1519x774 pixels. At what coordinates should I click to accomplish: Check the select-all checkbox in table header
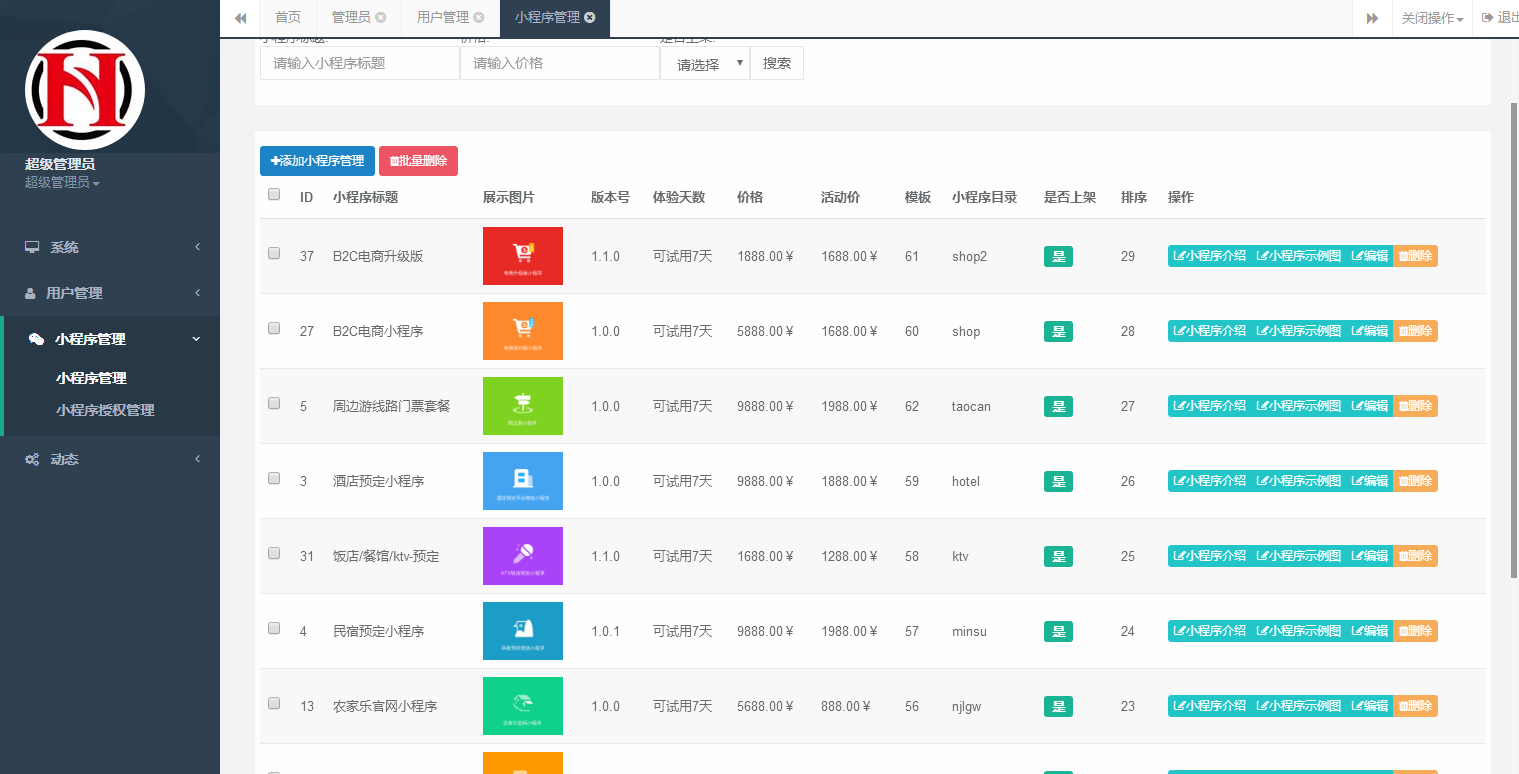click(274, 194)
